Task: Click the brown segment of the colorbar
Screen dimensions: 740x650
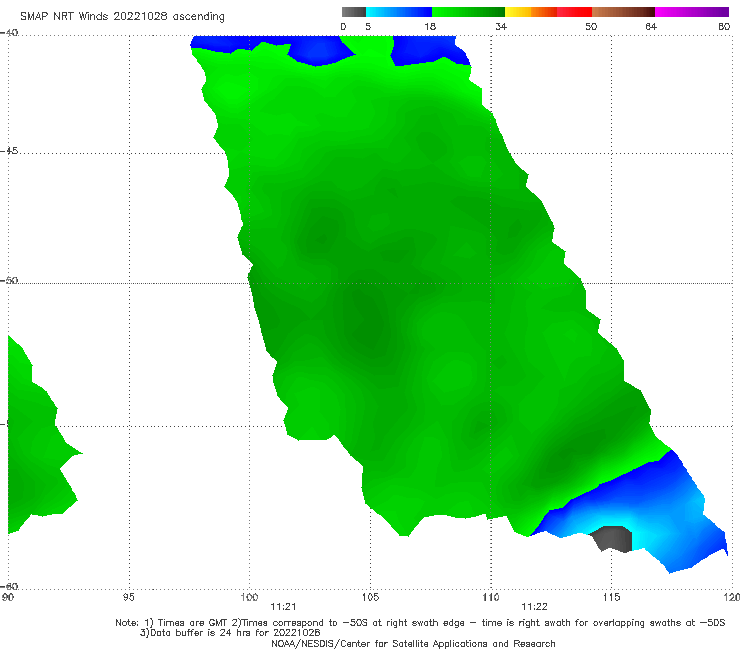Action: pos(623,12)
